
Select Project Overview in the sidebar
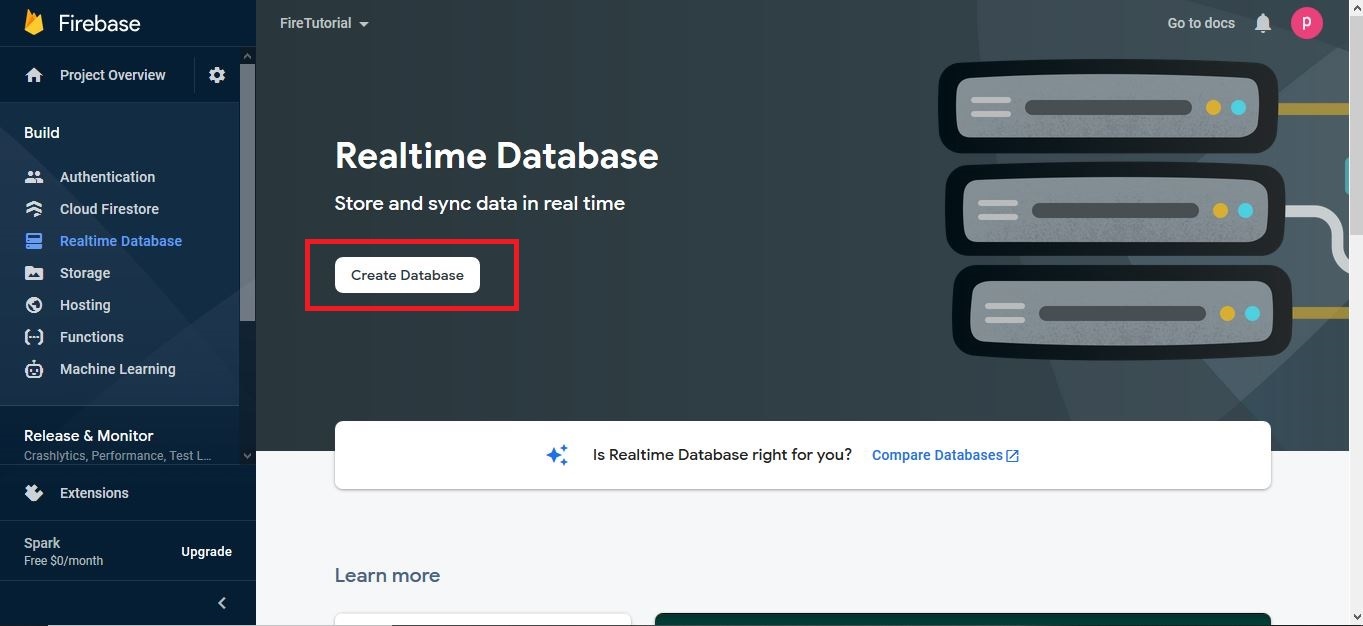click(x=112, y=74)
